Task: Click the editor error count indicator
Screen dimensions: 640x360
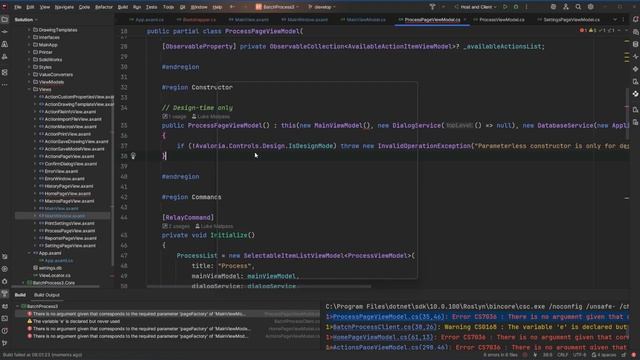Action: 583,31
